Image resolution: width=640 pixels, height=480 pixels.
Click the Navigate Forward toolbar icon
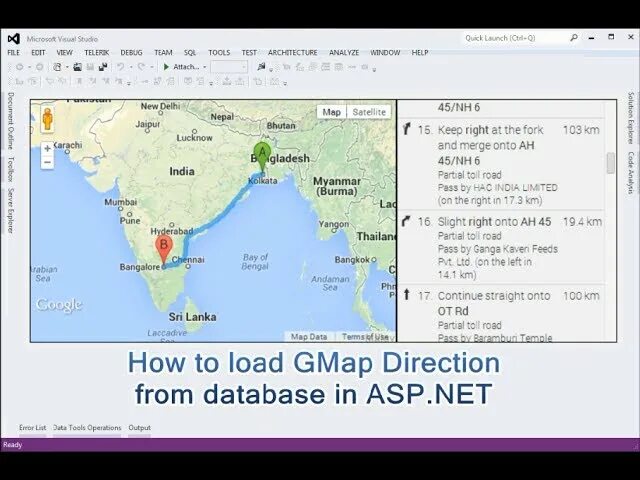[x=40, y=67]
